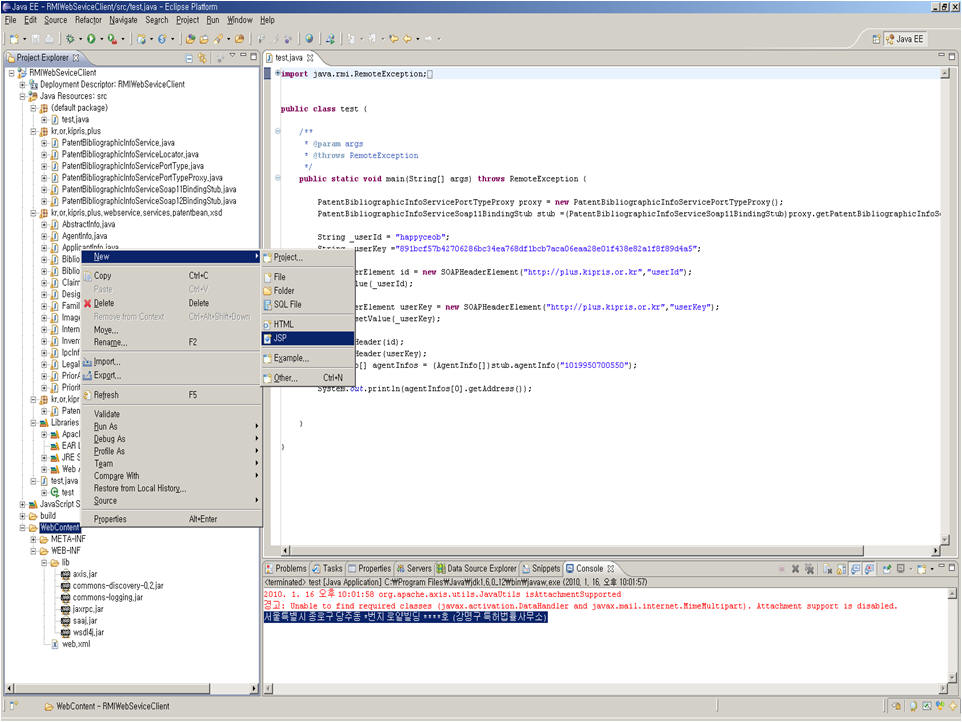Choose Properties in the context menu
This screenshot has height=722, width=962.
110,519
